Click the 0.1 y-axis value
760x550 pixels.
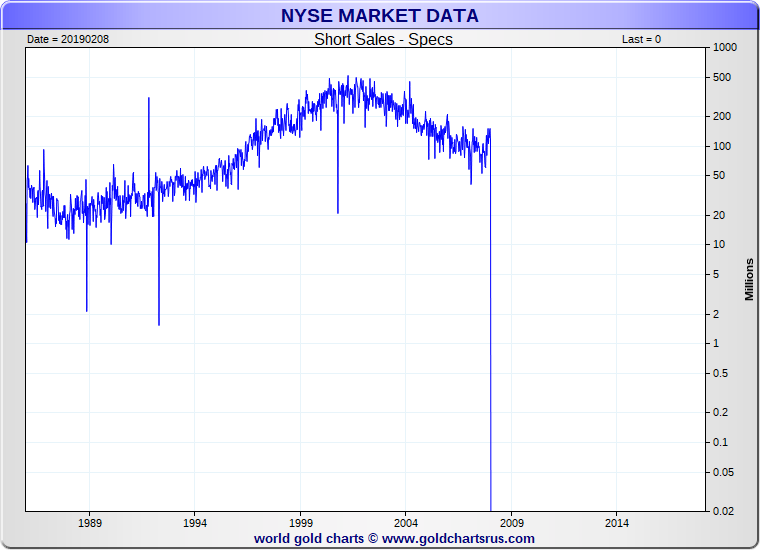pos(720,442)
